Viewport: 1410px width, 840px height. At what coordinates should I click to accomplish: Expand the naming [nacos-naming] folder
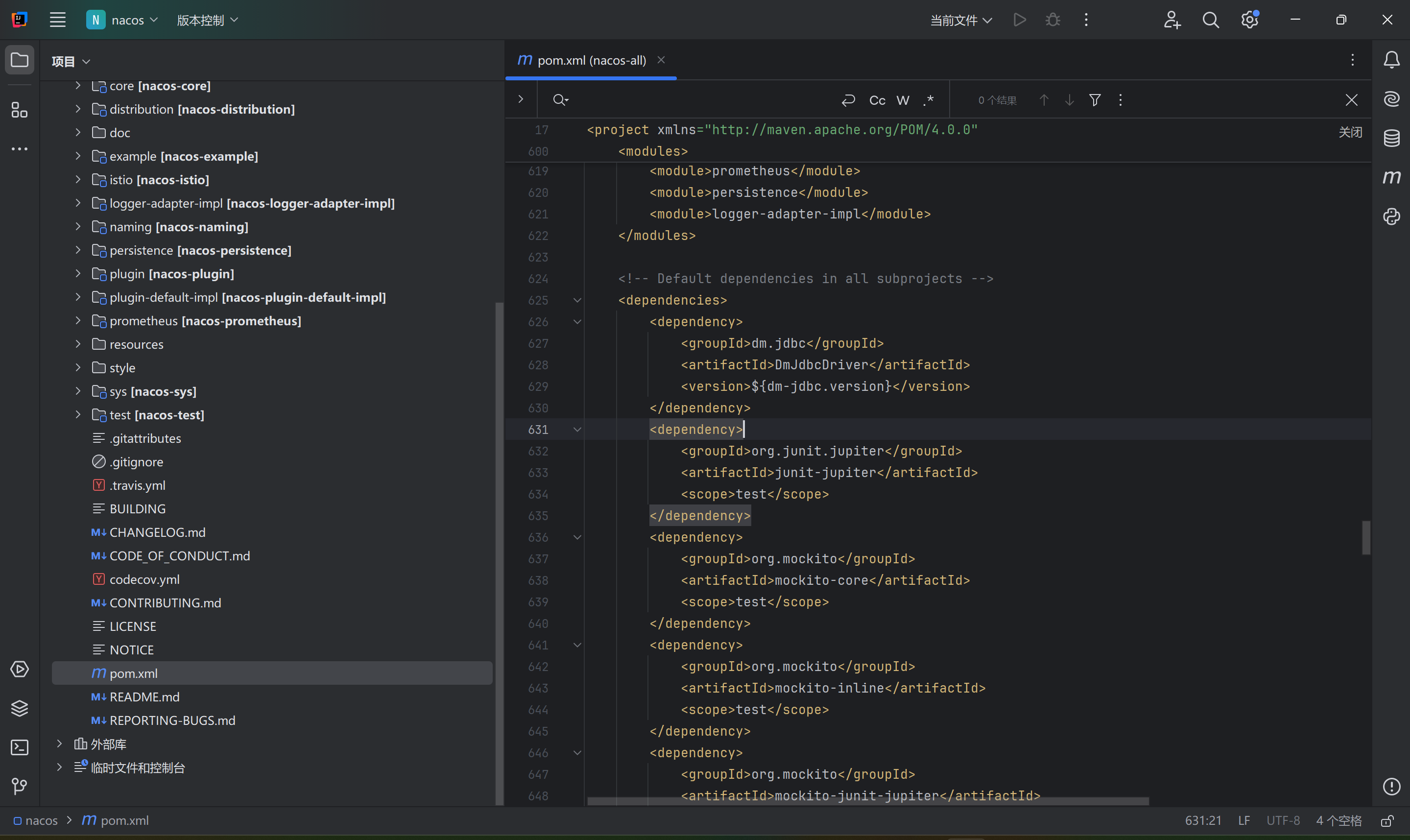pyautogui.click(x=78, y=226)
